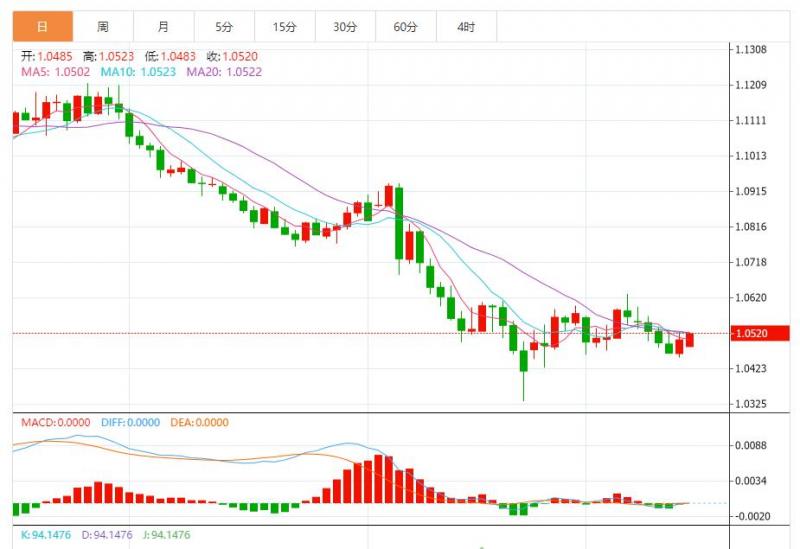
Task: Click the MA20: 1.0522 indicator label
Action: point(224,72)
